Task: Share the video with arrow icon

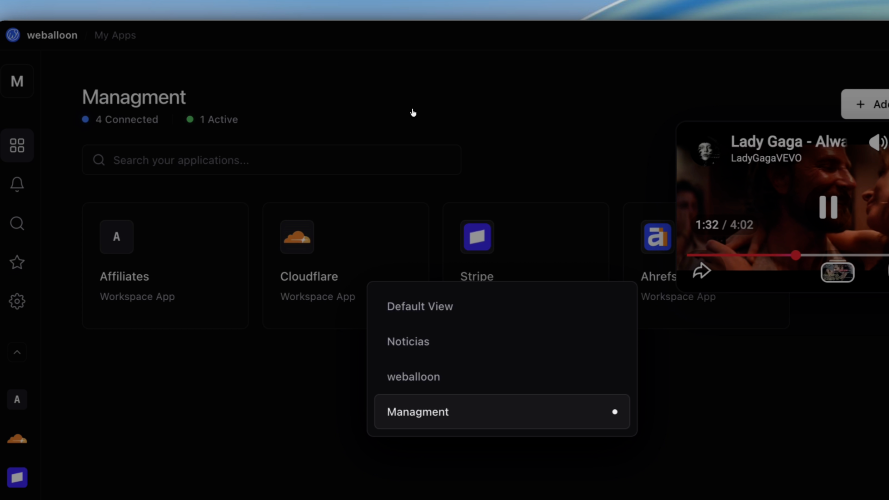Action: (x=702, y=271)
